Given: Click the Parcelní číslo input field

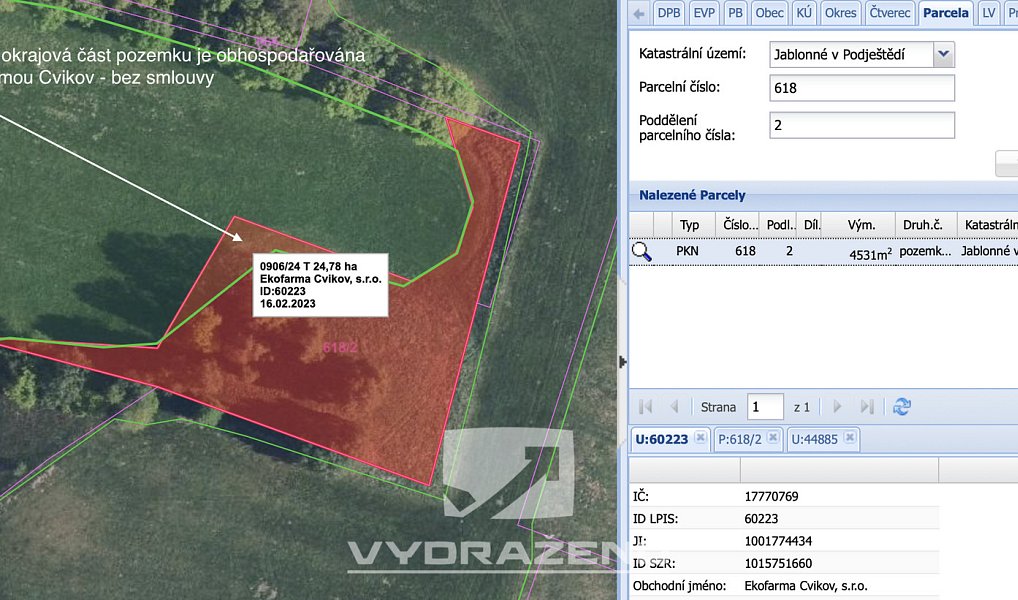Looking at the screenshot, I should 862,88.
